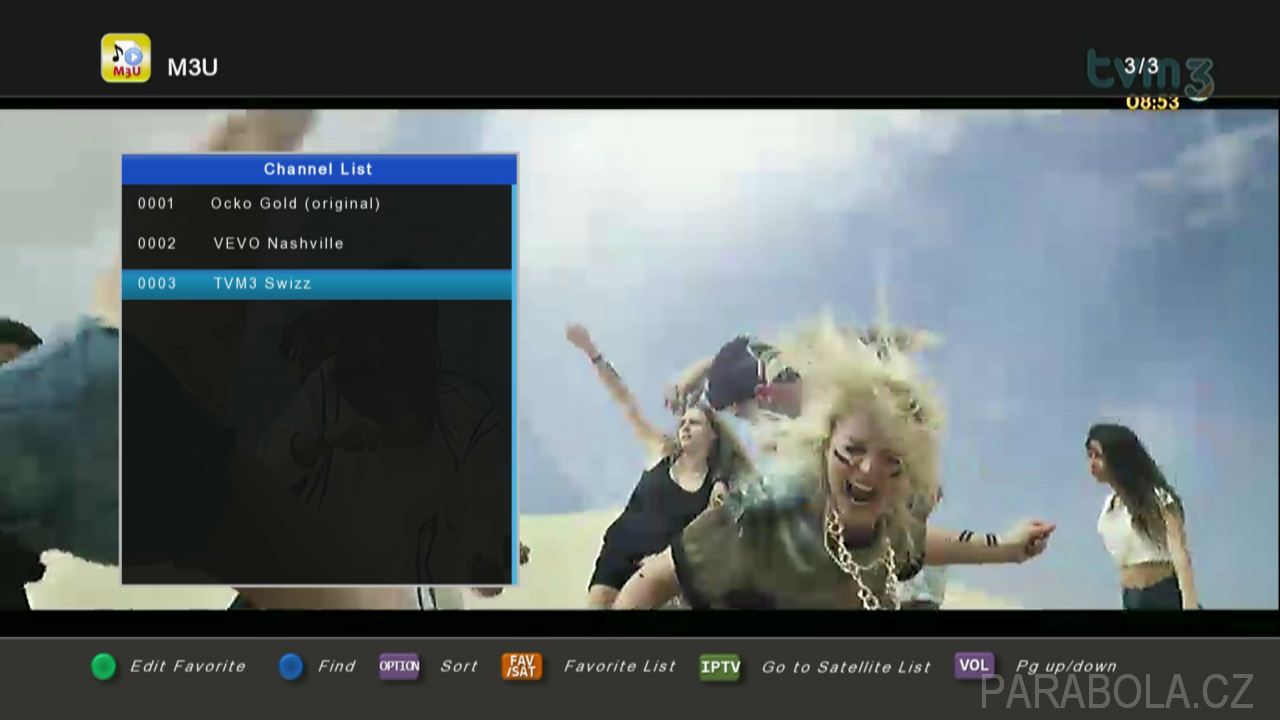This screenshot has width=1280, height=720.
Task: Click the Find label
Action: (x=337, y=666)
